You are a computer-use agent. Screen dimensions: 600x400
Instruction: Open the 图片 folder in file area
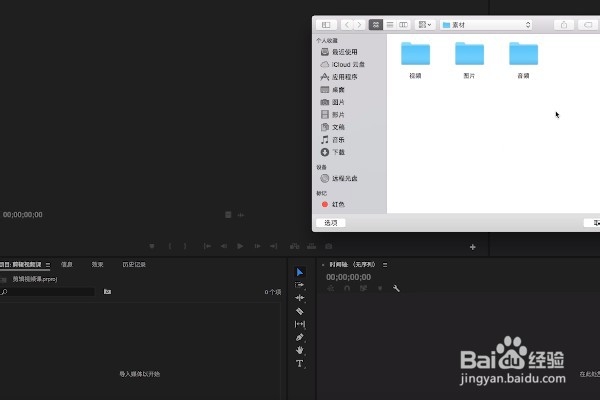(469, 60)
